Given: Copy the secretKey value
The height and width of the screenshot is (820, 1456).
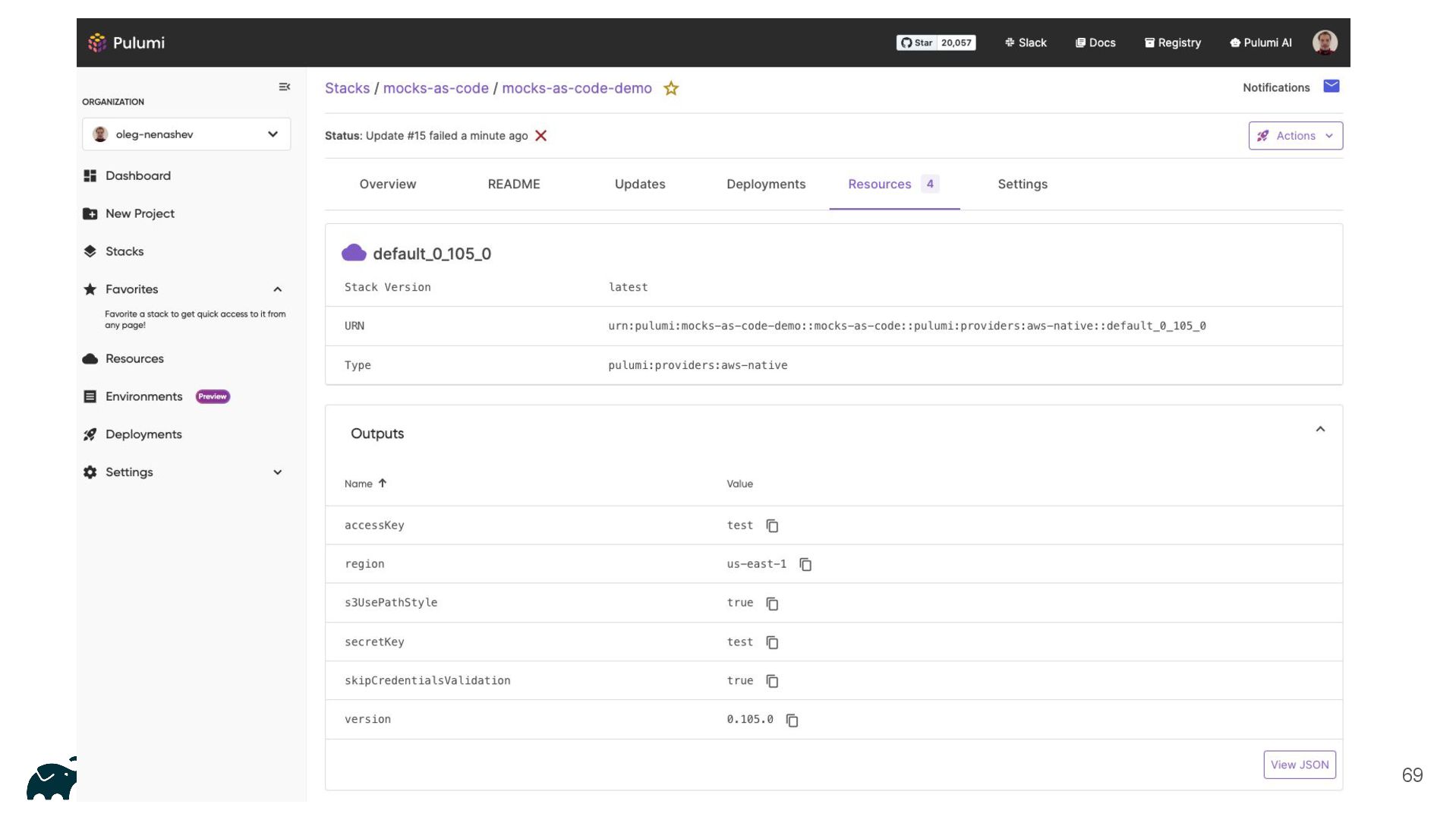Looking at the screenshot, I should [x=772, y=642].
